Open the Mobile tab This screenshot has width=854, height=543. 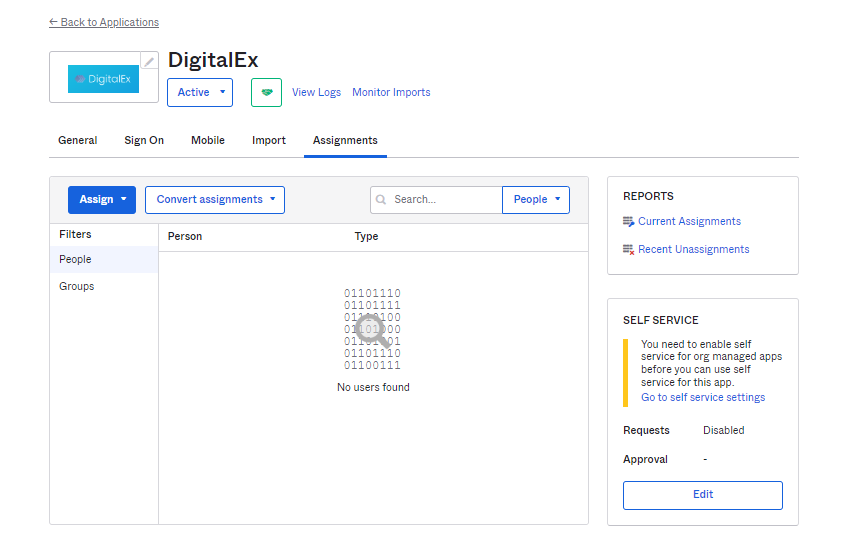click(208, 141)
